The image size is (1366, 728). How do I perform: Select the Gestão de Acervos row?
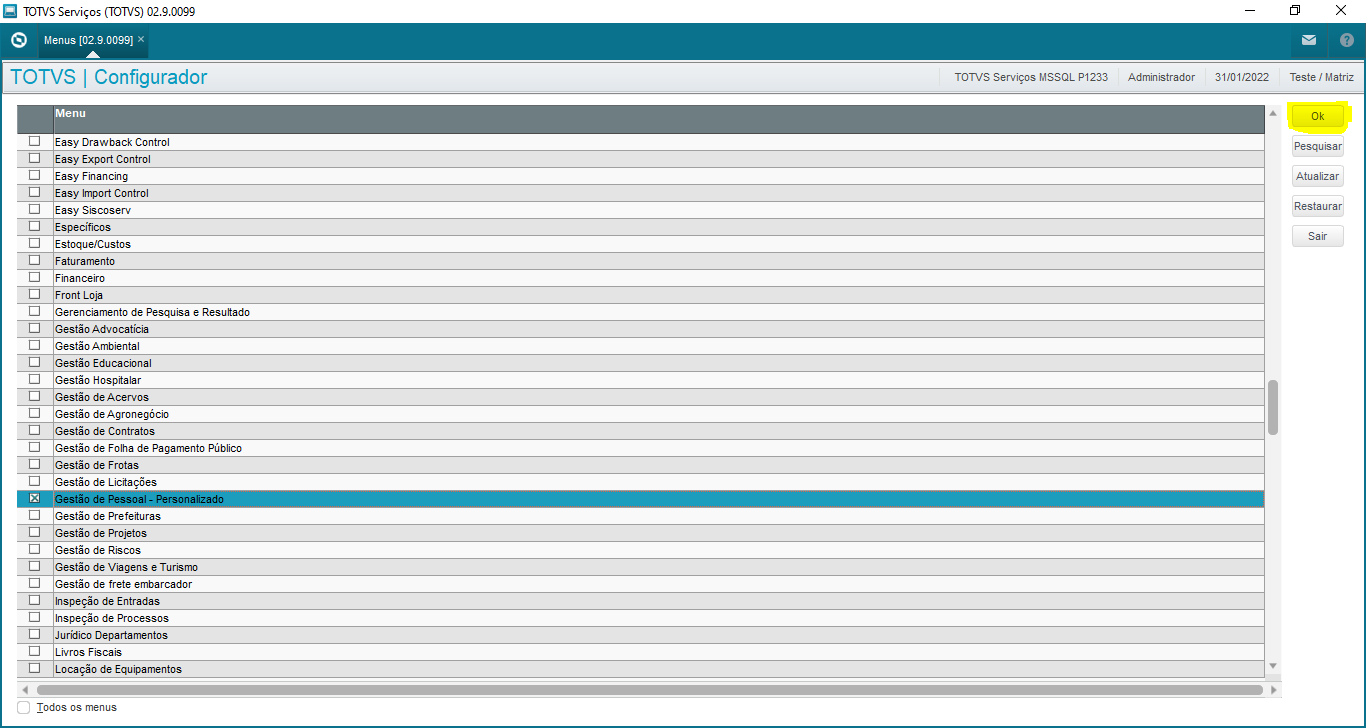[x=640, y=397]
